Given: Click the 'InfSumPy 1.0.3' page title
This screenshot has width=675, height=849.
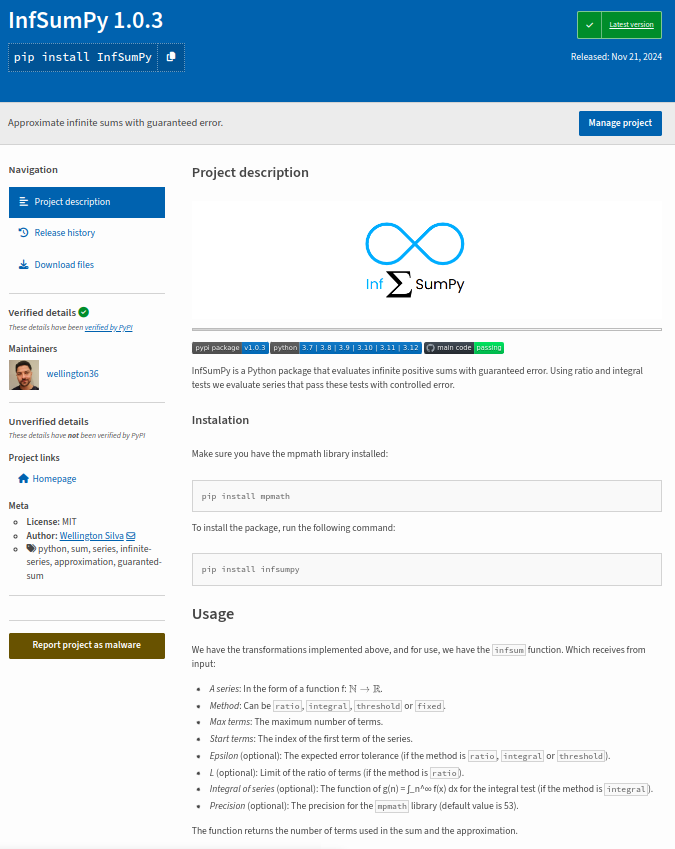Looking at the screenshot, I should (x=86, y=21).
